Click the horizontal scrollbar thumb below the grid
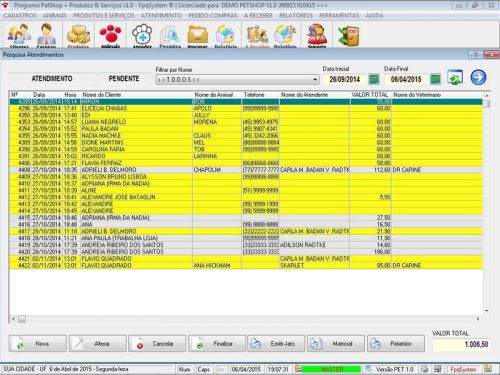500x375 pixels. pos(22,319)
